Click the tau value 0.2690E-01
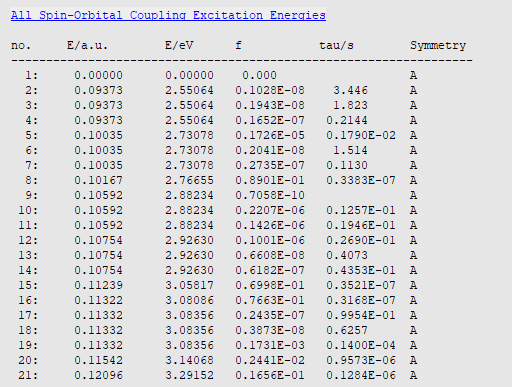The height and width of the screenshot is (387, 512). pyautogui.click(x=361, y=240)
